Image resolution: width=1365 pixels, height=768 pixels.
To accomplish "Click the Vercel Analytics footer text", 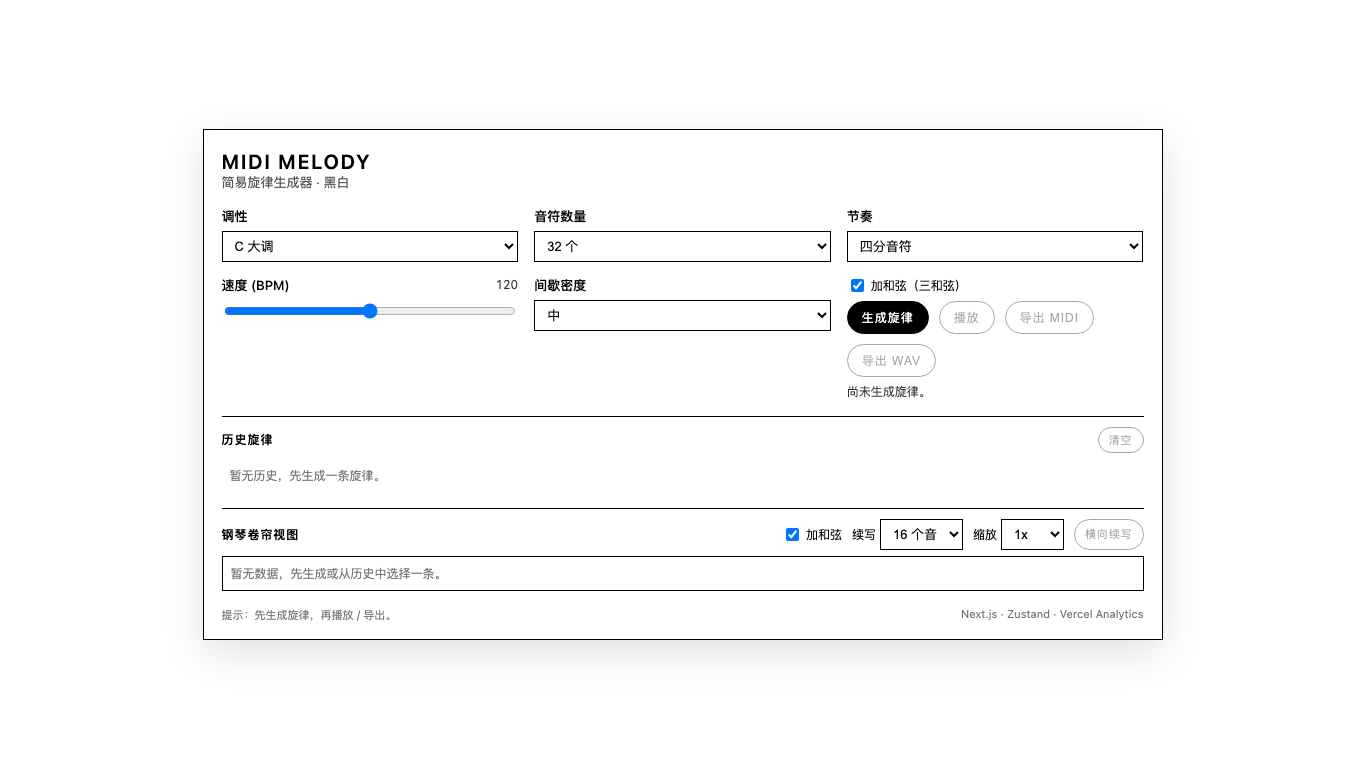I will click(x=1101, y=614).
